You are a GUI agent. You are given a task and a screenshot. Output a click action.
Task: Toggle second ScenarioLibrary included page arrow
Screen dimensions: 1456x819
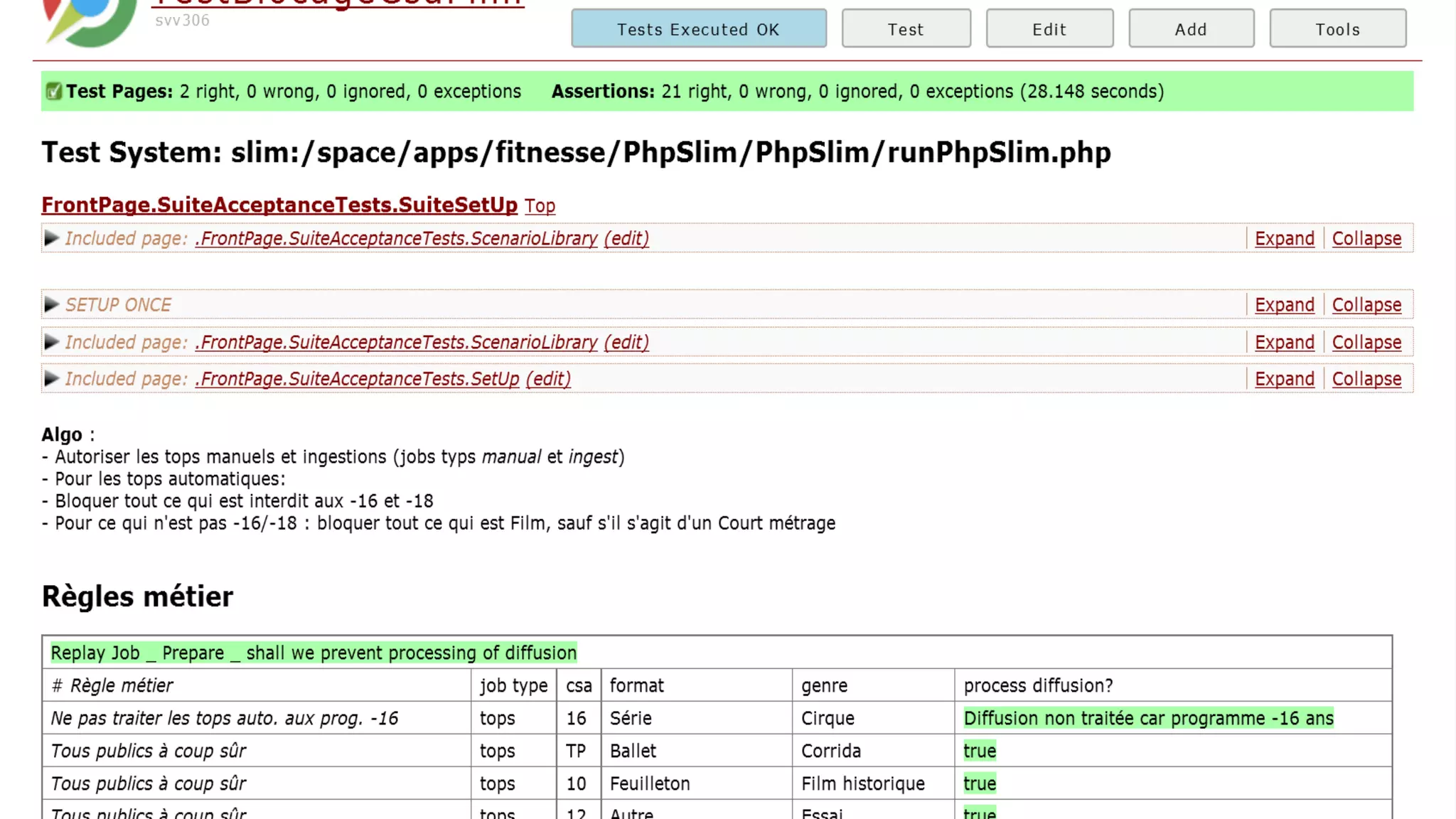tap(51, 342)
